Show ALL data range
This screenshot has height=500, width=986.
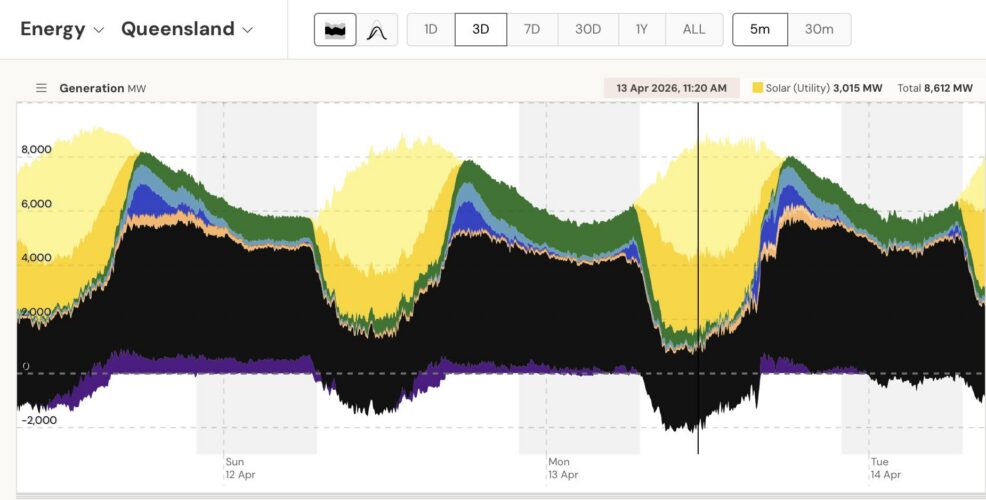694,30
